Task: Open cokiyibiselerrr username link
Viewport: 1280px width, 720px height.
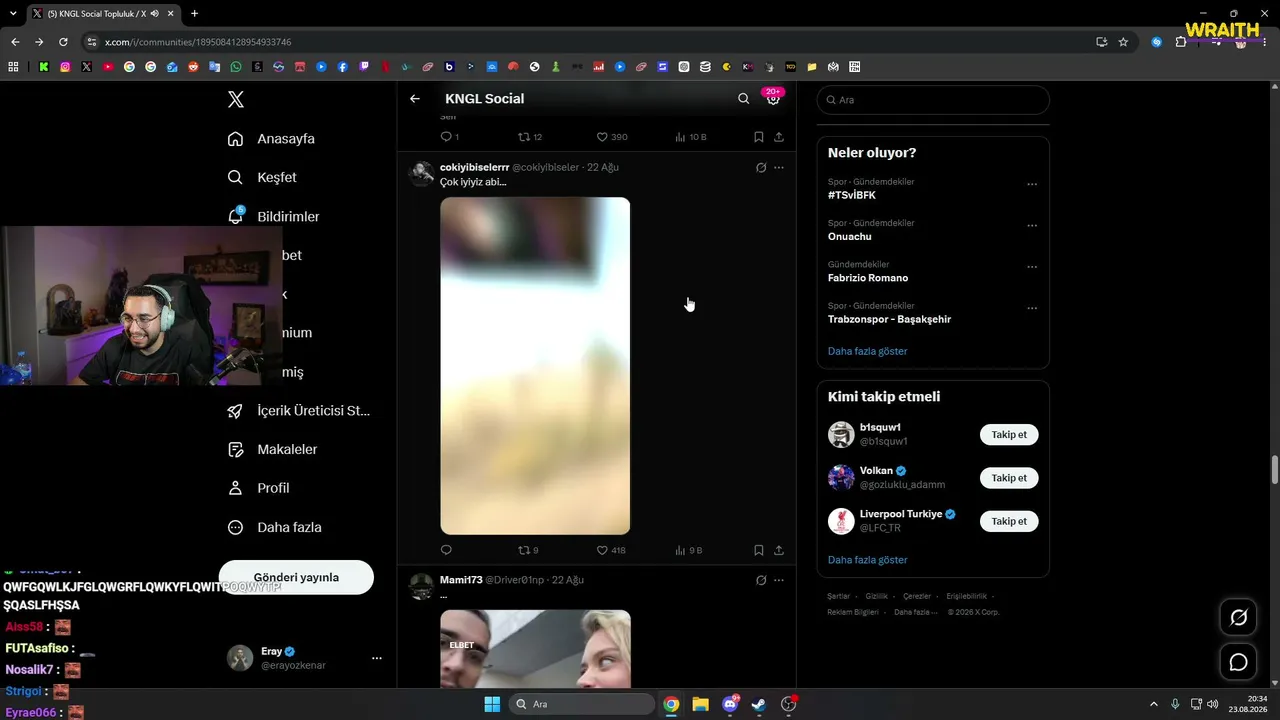Action: (x=475, y=167)
